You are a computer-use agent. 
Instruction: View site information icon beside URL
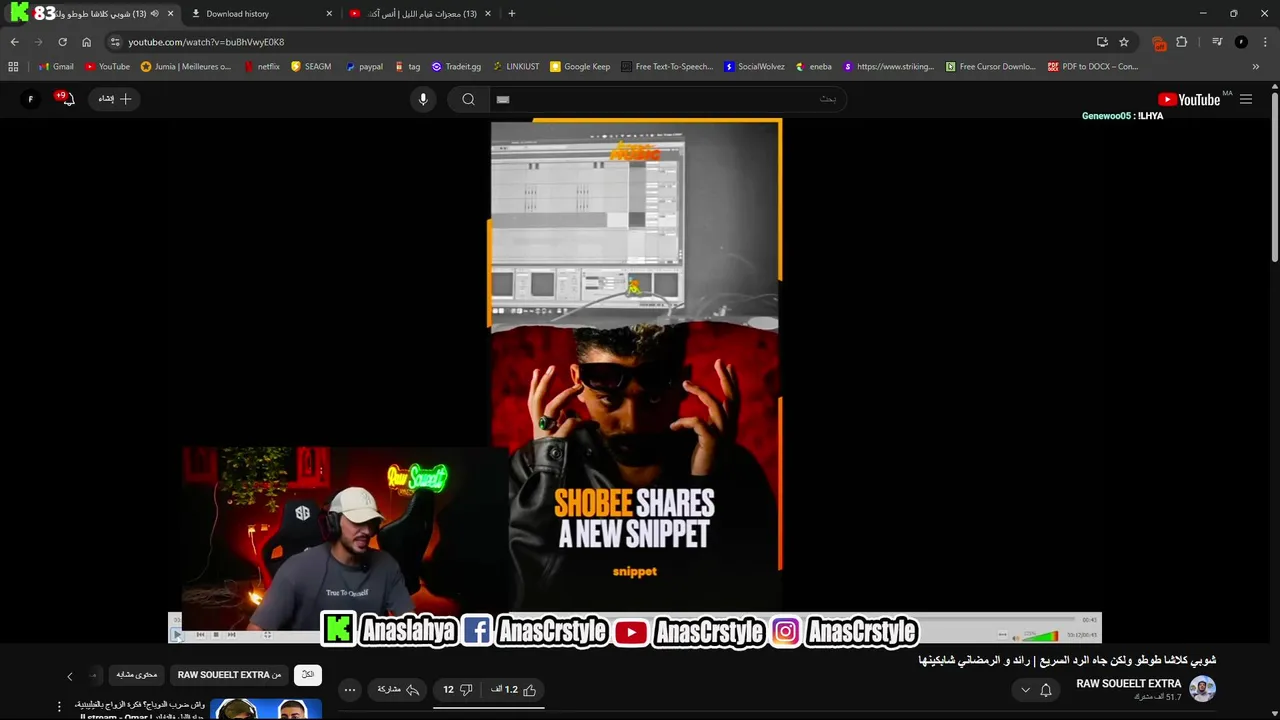[115, 42]
